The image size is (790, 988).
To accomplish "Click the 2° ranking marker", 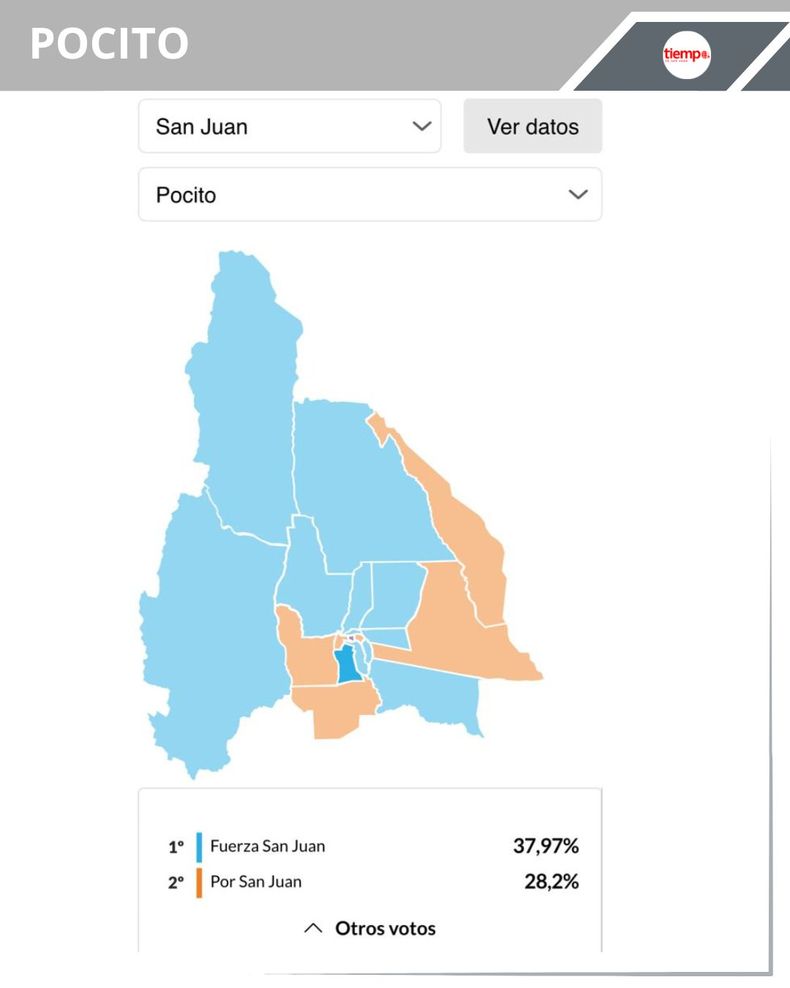I will [x=176, y=883].
